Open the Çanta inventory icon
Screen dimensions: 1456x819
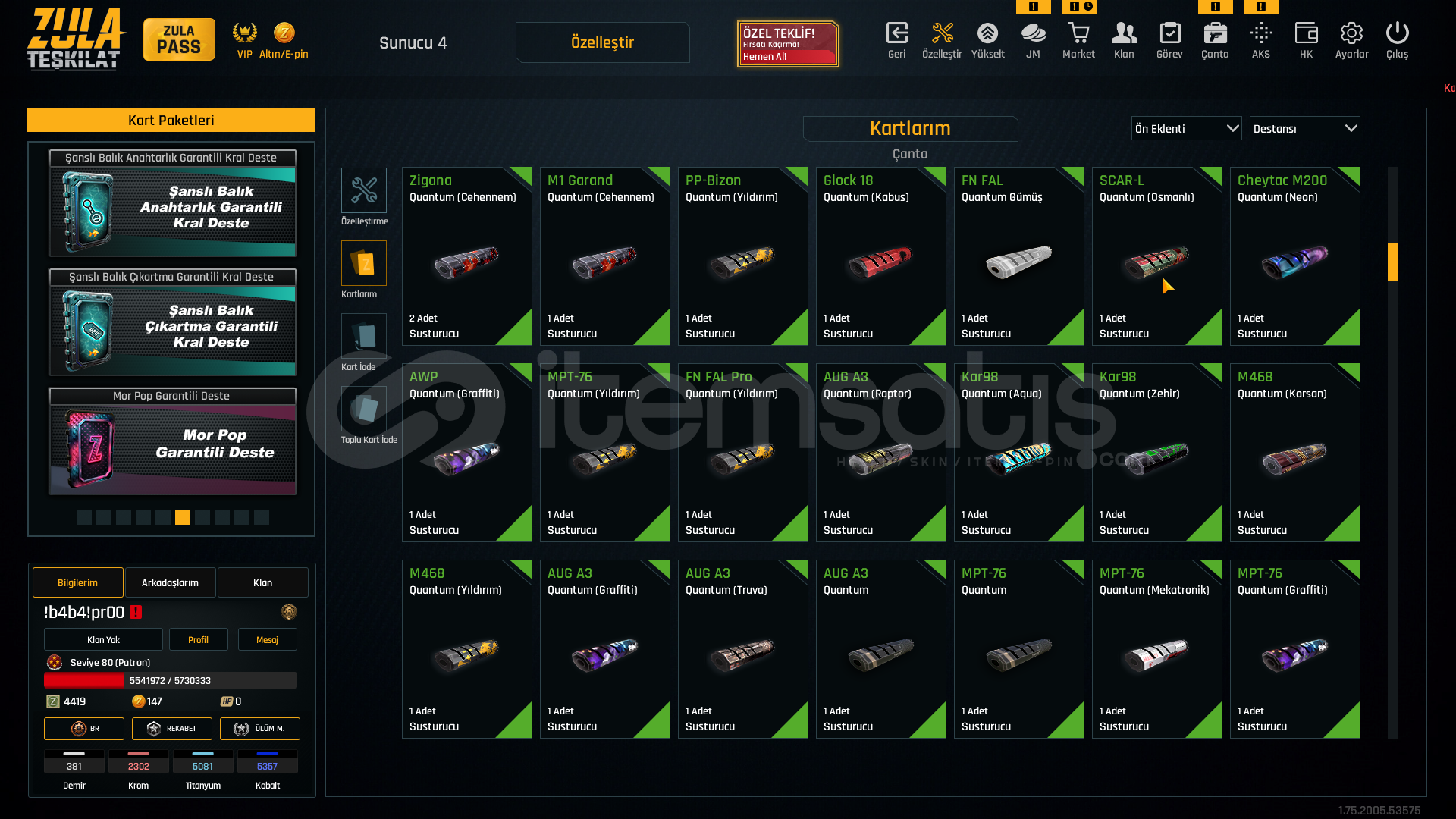point(1215,33)
